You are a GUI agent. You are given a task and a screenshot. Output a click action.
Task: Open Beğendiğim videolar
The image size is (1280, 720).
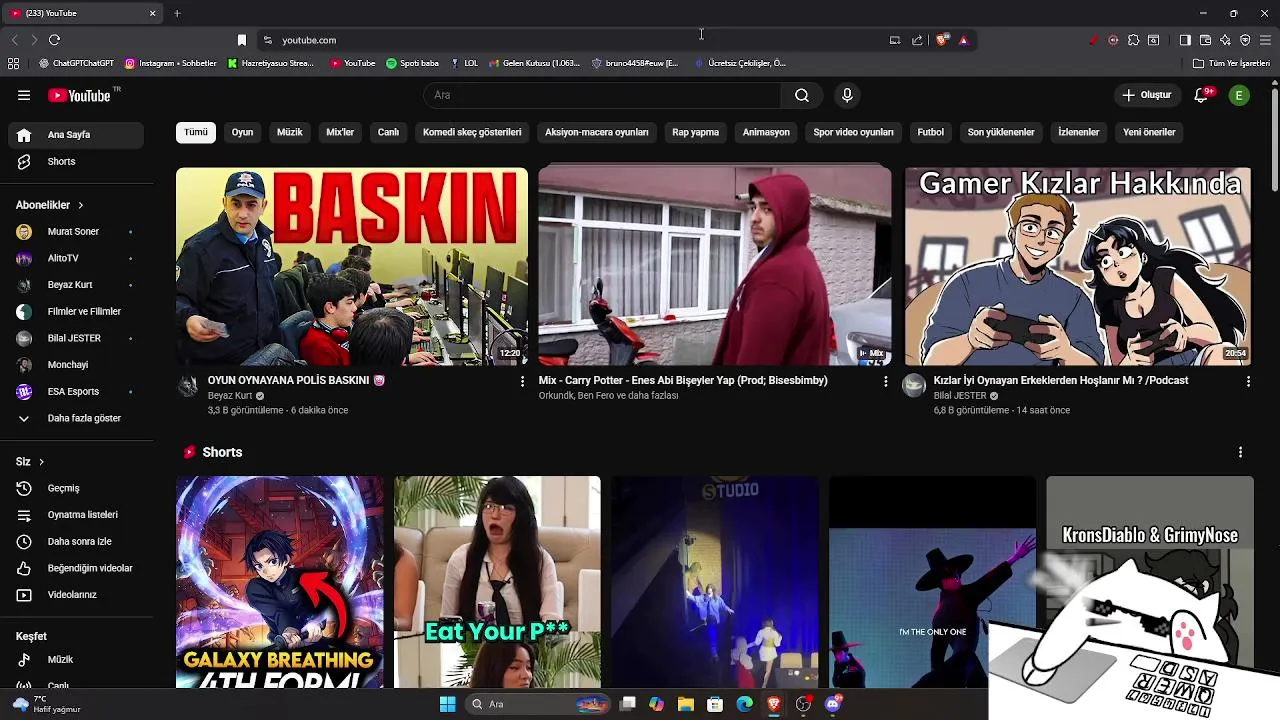76,568
